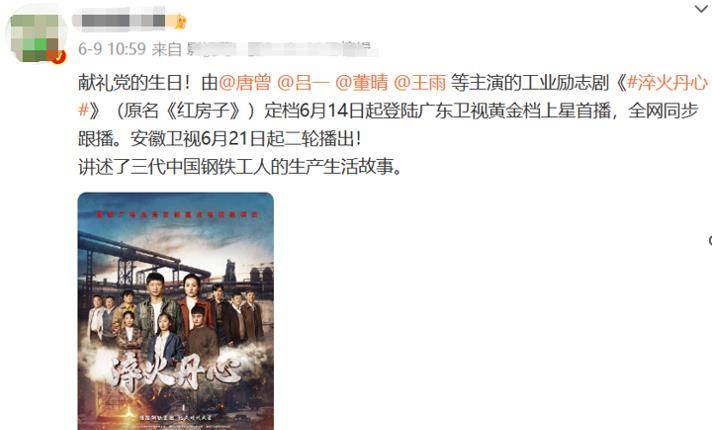This screenshot has width=712, height=430.
Task: Click the partially visible icon at right edge
Action: tap(710, 240)
